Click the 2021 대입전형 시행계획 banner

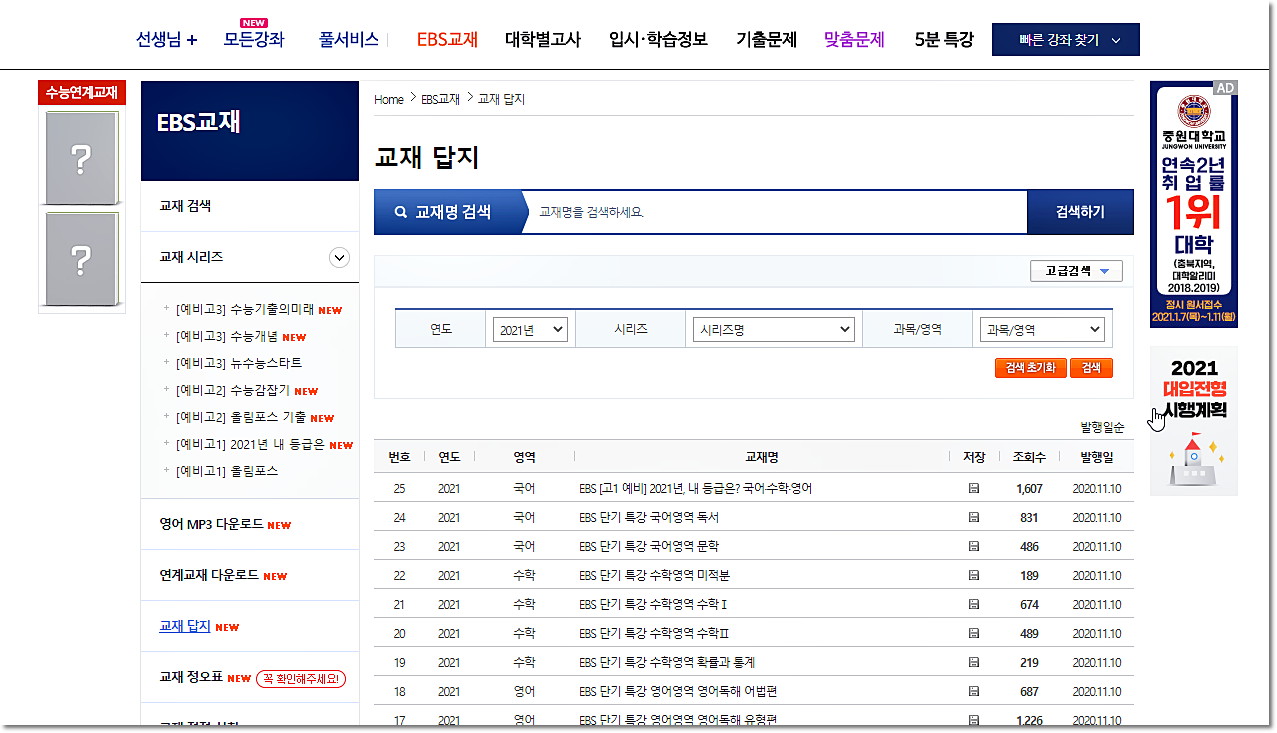1194,421
